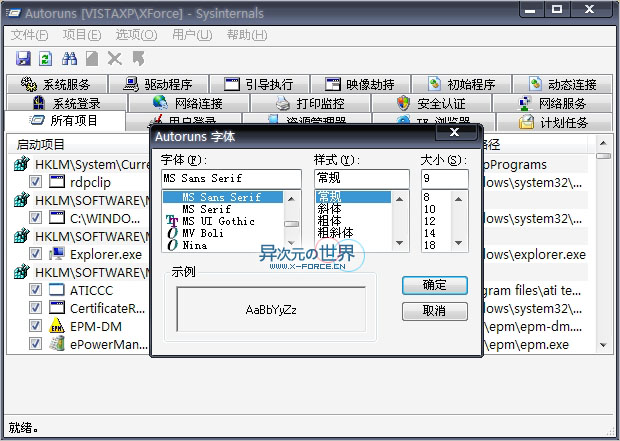Viewport: 620px width, 441px height.
Task: Switch to the 系统登录 tab
Action: (x=67, y=103)
